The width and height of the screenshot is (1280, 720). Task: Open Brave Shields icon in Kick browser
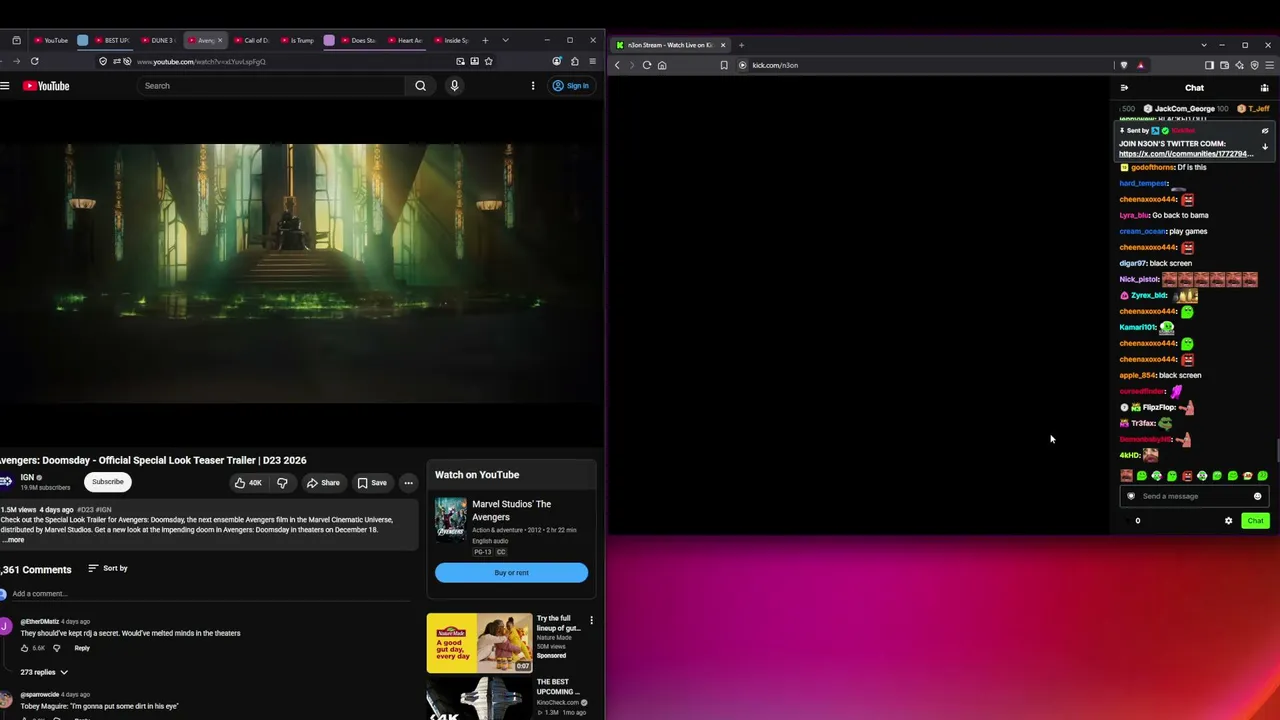click(1124, 65)
